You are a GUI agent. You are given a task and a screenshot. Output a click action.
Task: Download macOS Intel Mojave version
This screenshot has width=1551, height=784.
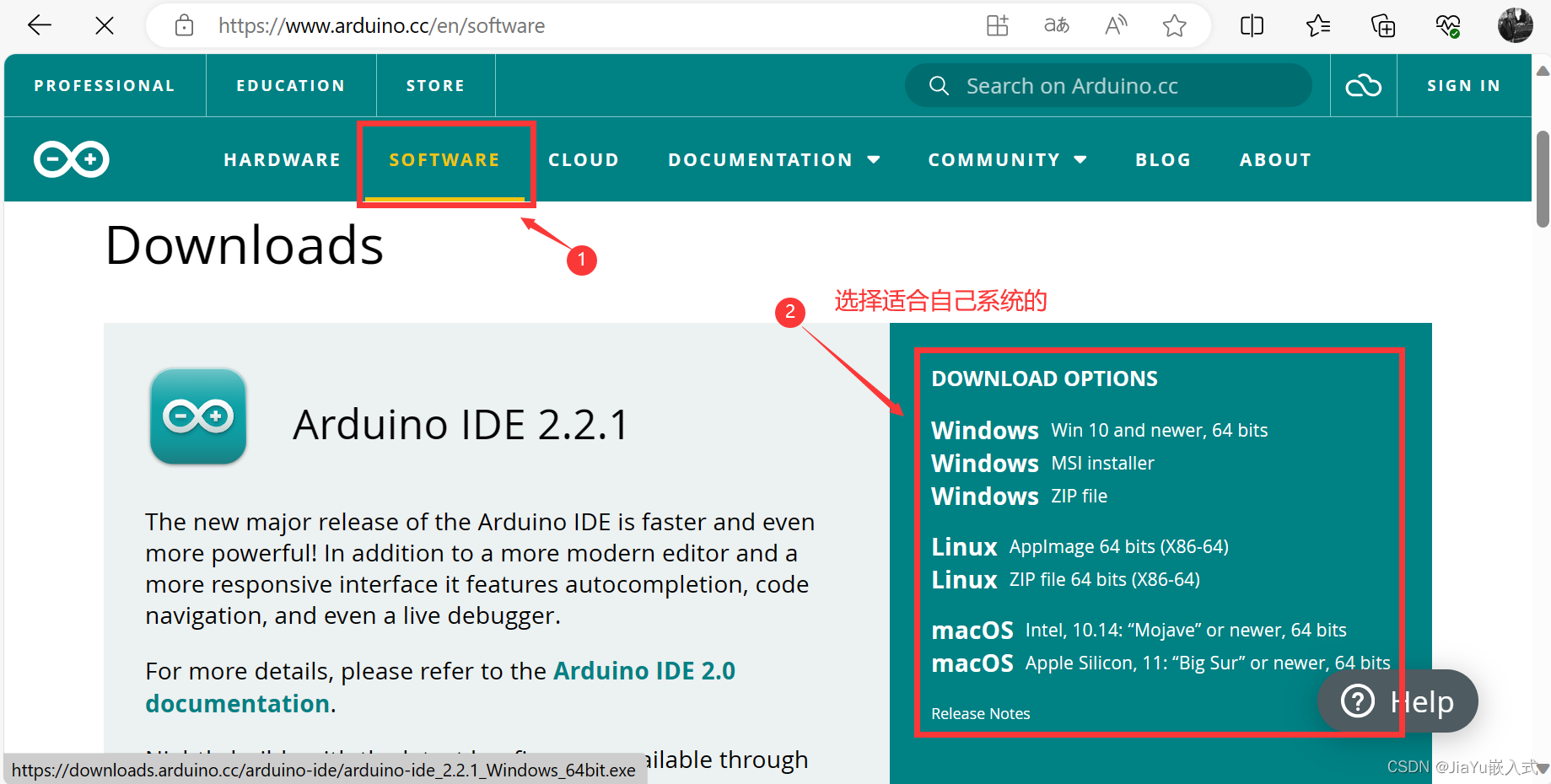[1139, 630]
